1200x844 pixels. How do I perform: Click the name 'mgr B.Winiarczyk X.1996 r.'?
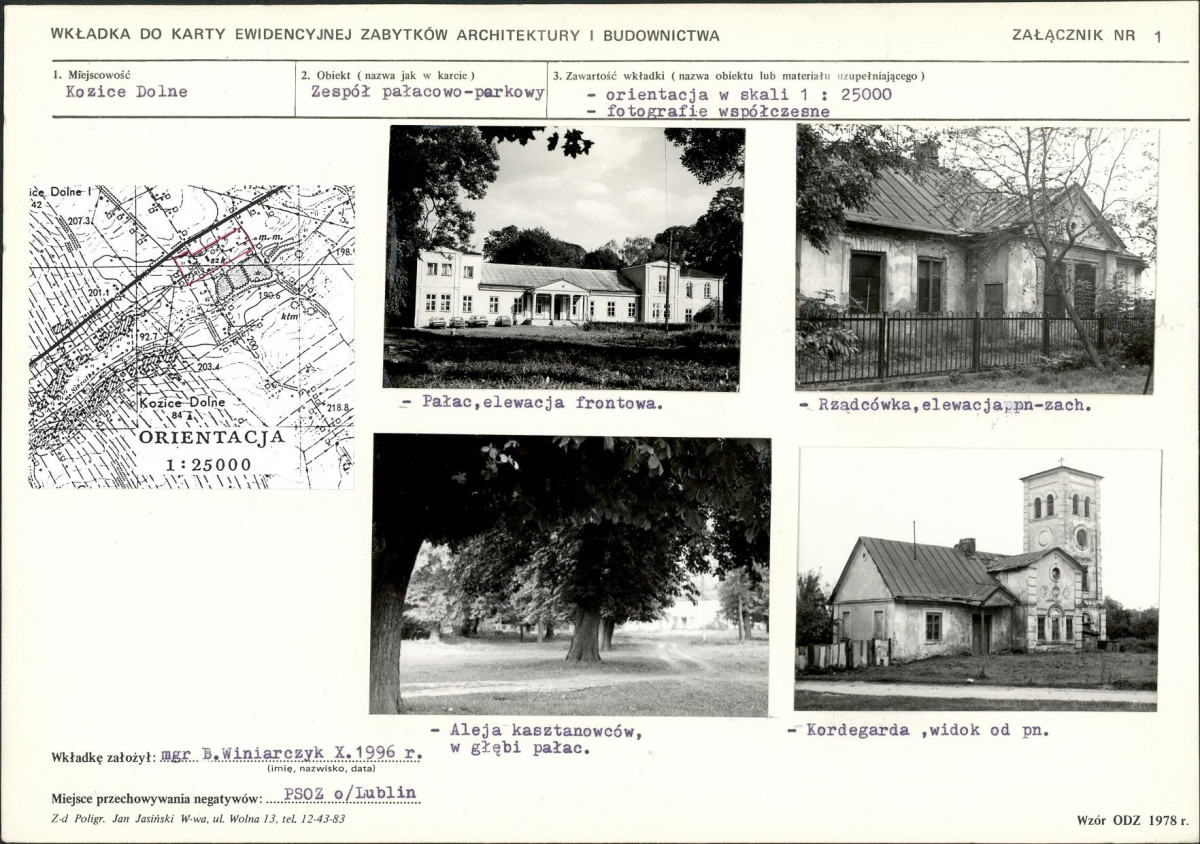click(291, 755)
